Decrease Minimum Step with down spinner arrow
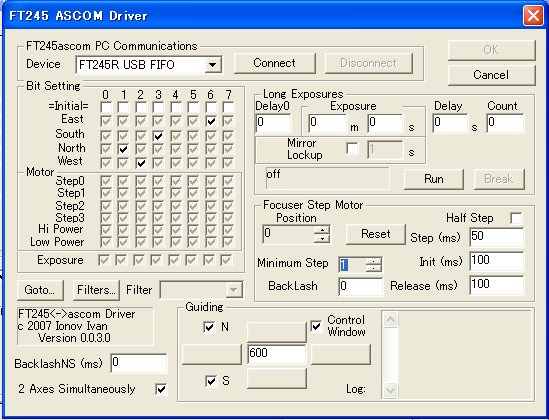The height and width of the screenshot is (420, 549). [x=374, y=269]
